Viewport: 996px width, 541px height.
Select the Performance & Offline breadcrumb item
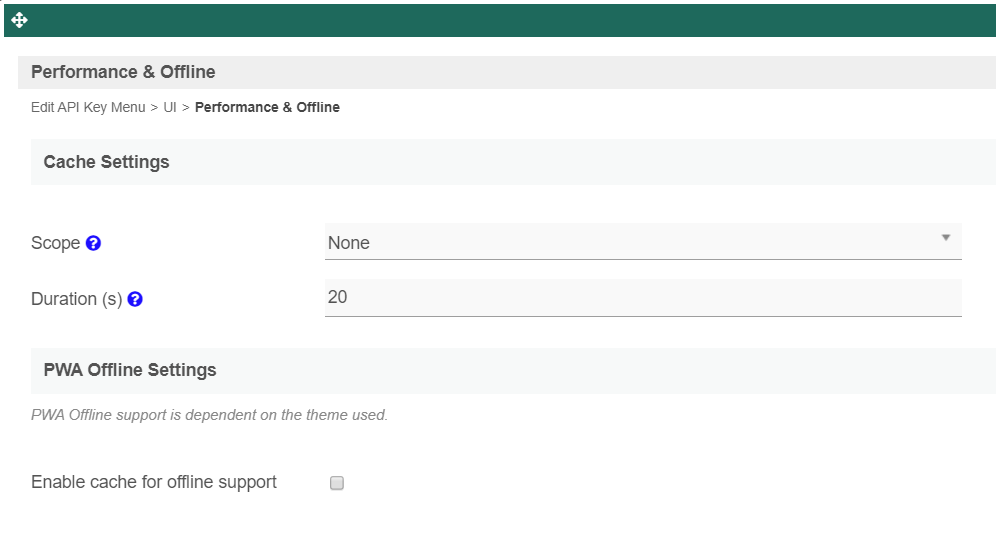(267, 107)
